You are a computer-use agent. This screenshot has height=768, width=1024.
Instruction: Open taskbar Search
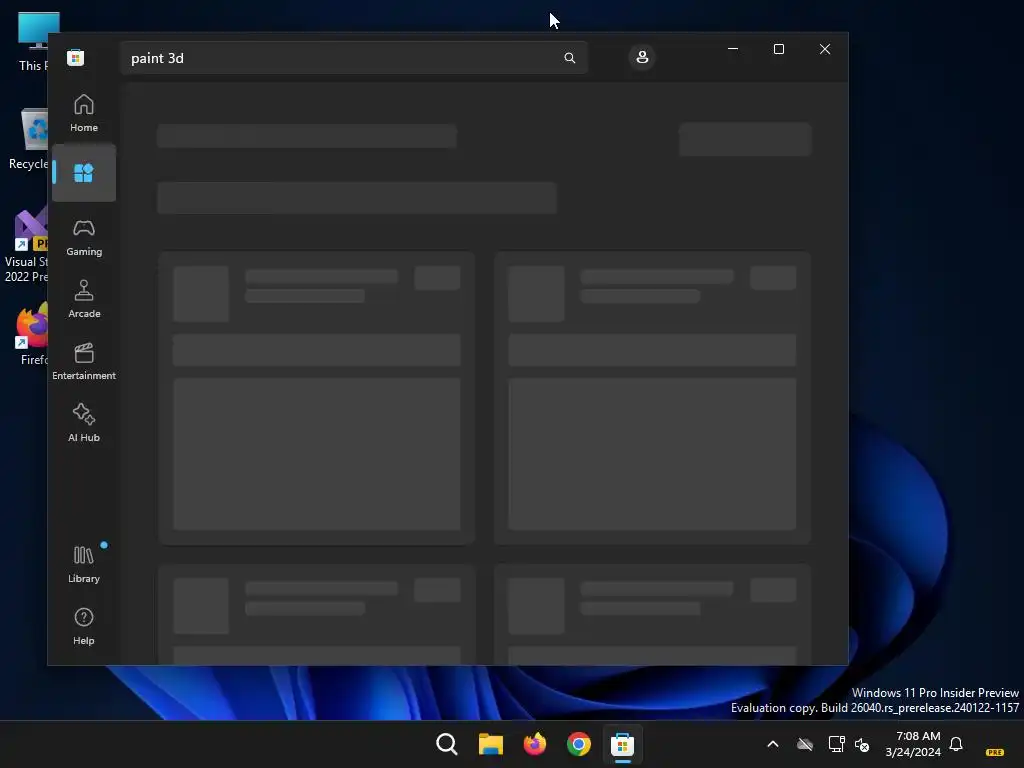447,744
